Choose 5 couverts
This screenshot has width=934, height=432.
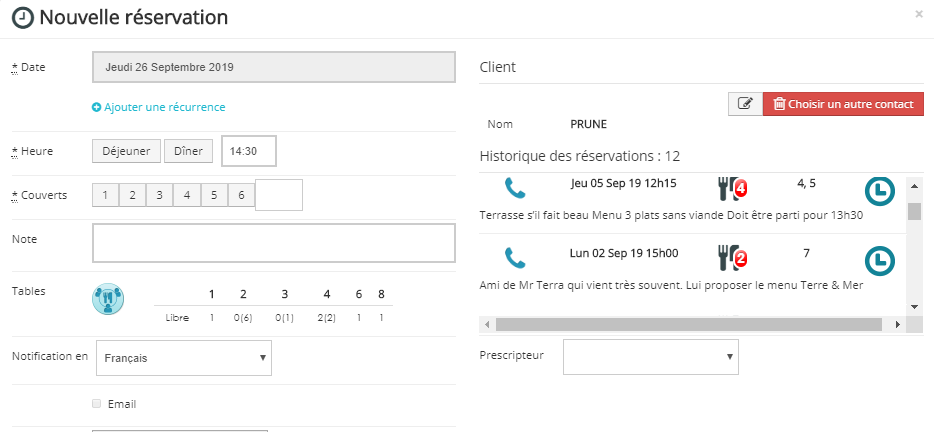coord(214,195)
